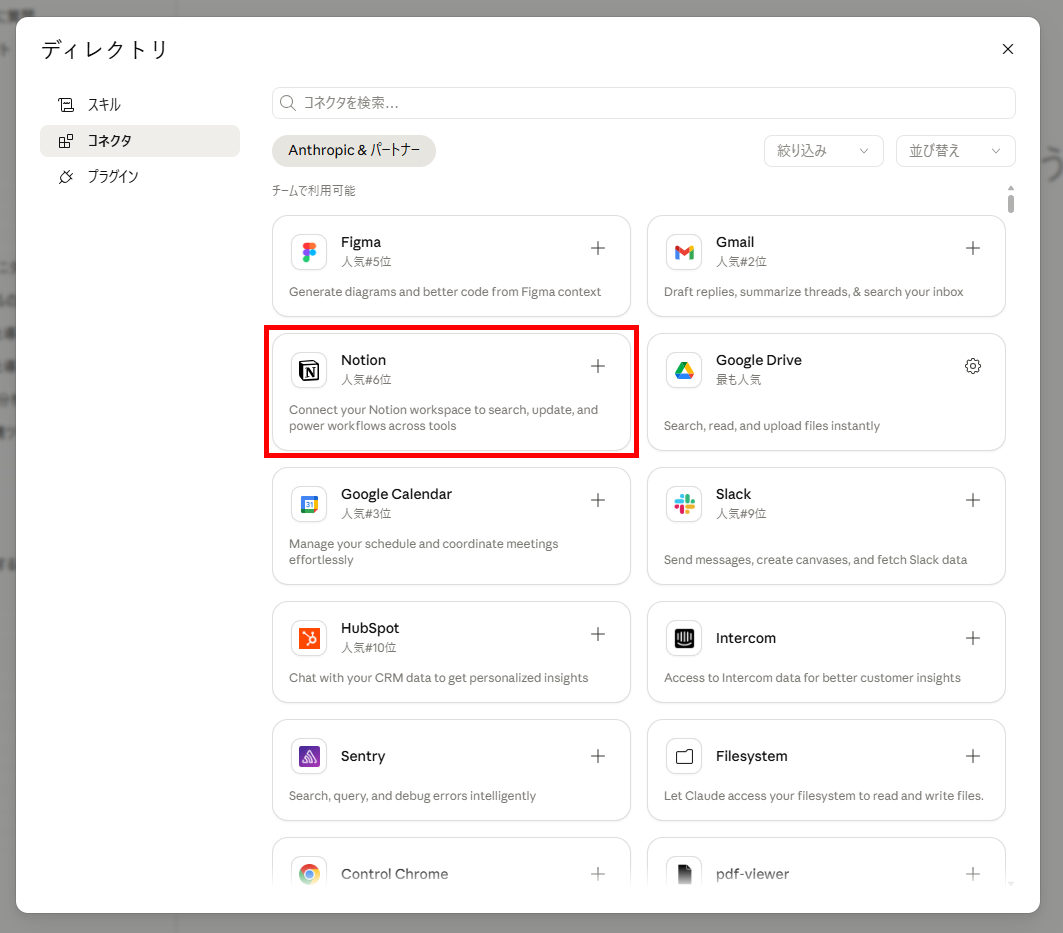Switch to the プラグイン section
The image size is (1063, 933).
click(x=140, y=177)
